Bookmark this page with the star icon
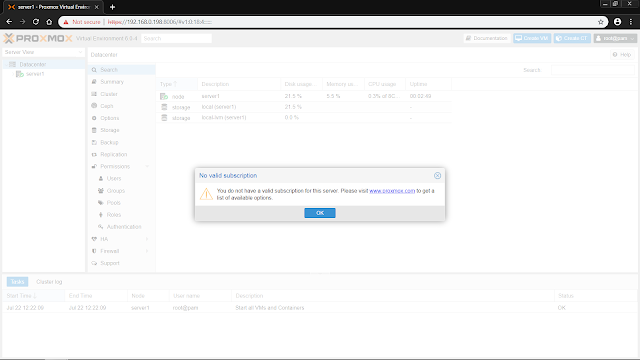The height and width of the screenshot is (360, 640). click(x=600, y=22)
